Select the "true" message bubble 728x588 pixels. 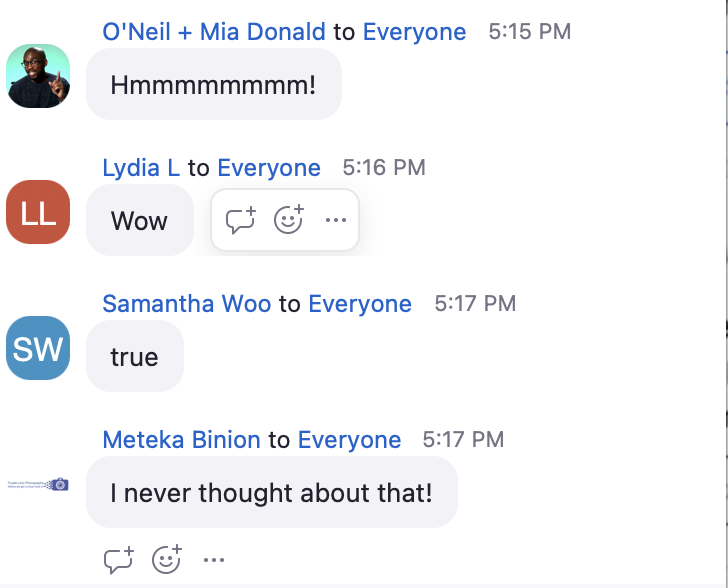[134, 356]
